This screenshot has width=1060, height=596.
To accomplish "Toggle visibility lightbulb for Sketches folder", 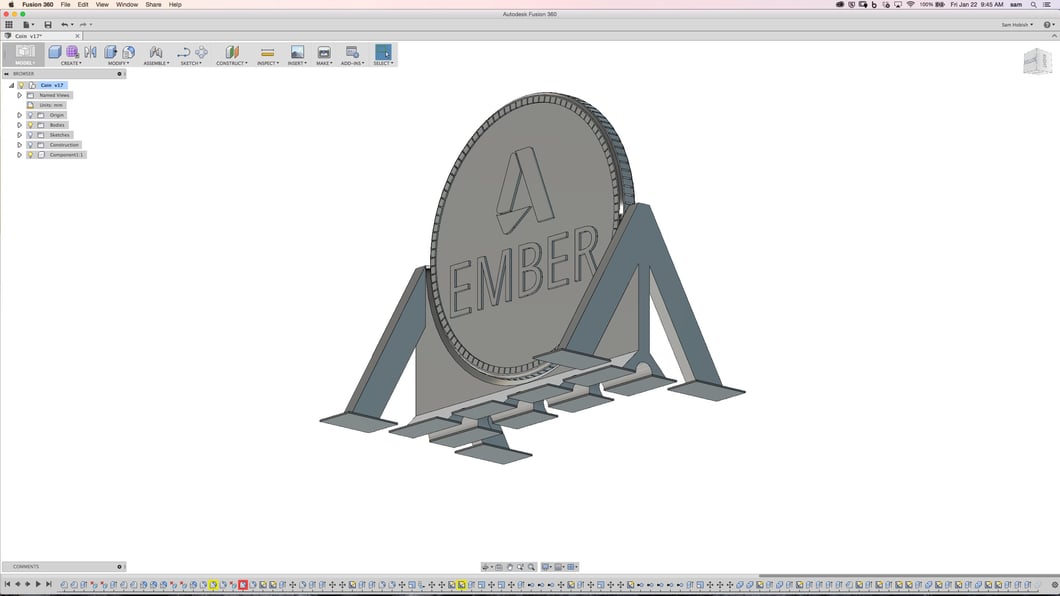I will pos(30,135).
